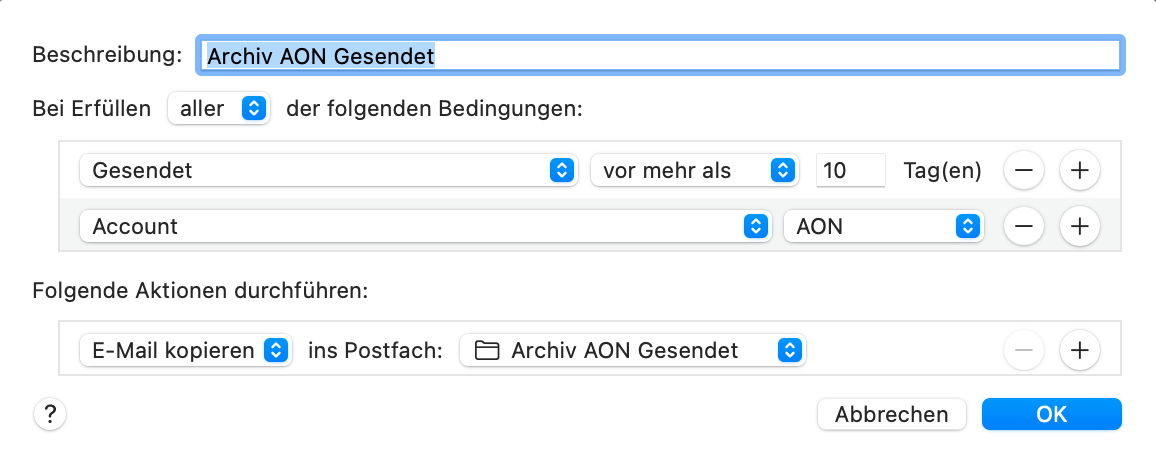The width and height of the screenshot is (1156, 464).
Task: Confirm the rule with OK
Action: click(1051, 414)
